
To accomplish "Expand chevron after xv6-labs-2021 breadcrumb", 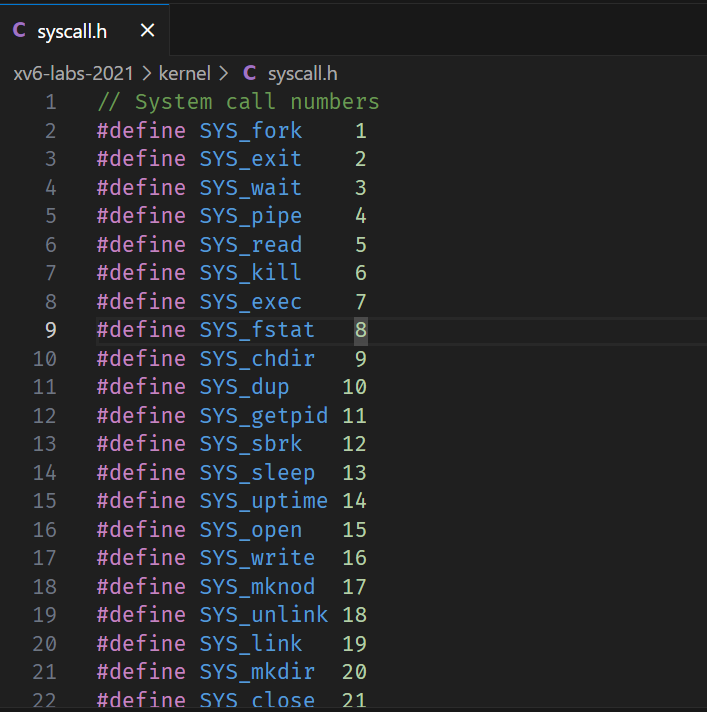I will point(146,74).
